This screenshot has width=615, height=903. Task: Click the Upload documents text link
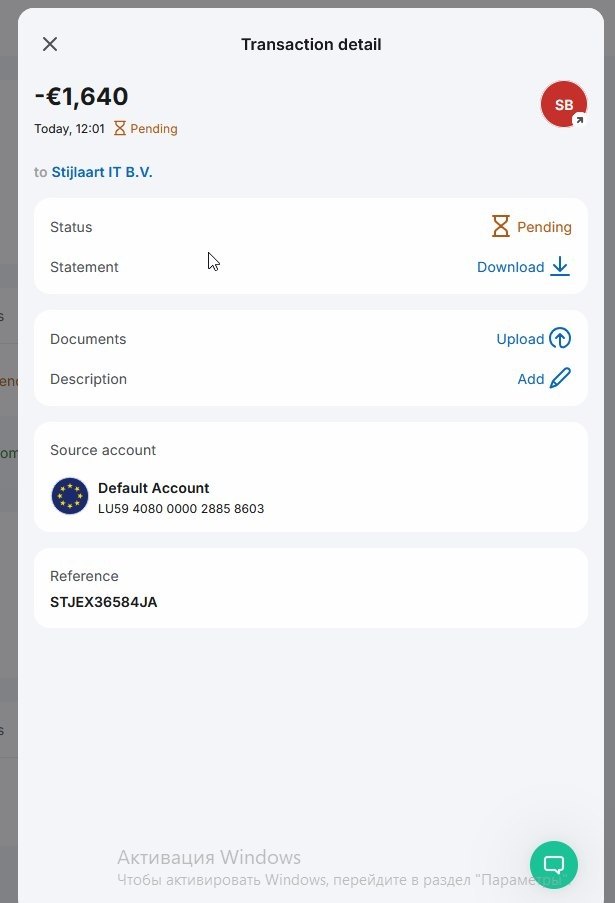coord(520,339)
